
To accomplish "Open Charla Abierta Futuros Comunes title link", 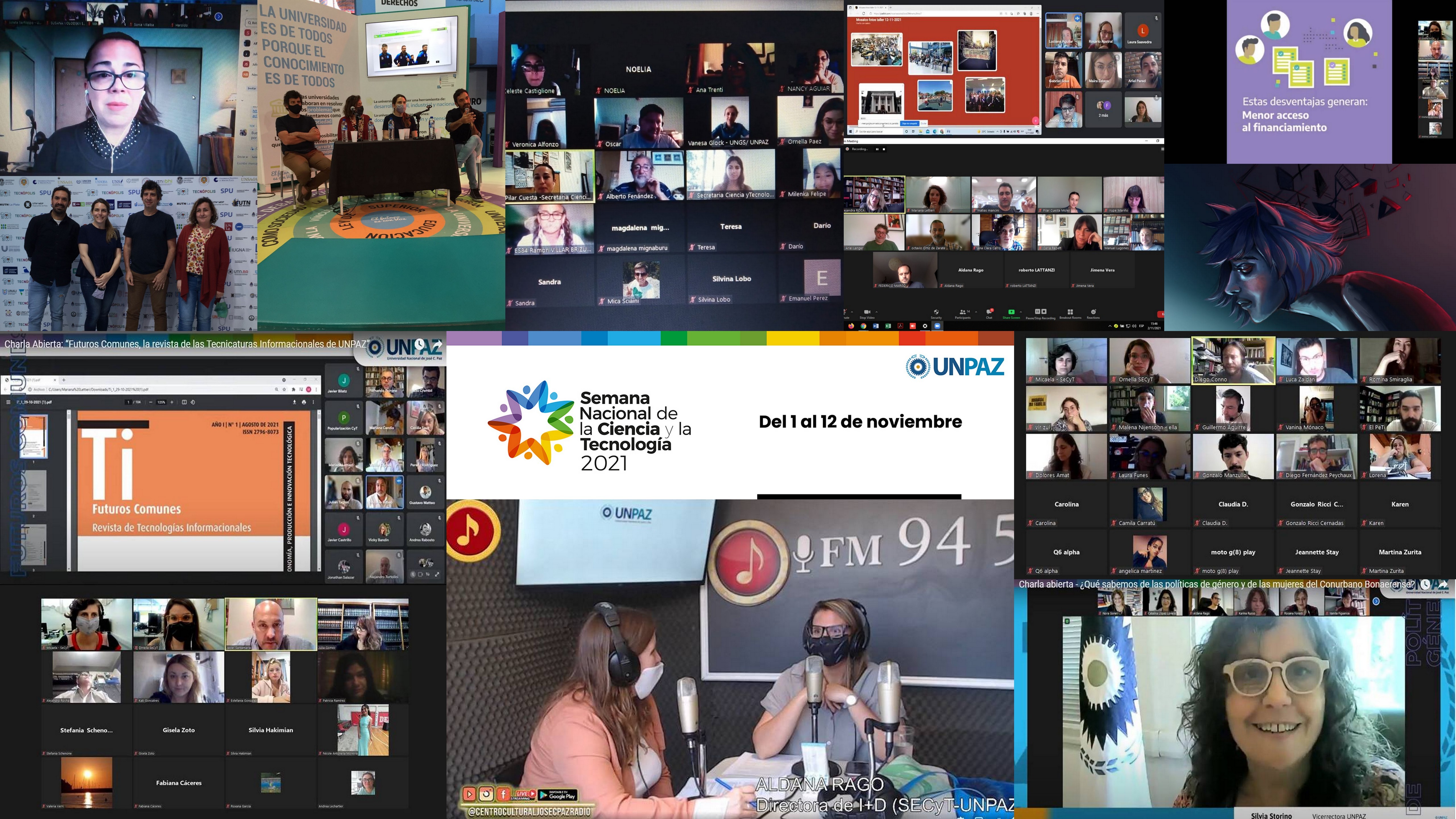I will tap(187, 344).
